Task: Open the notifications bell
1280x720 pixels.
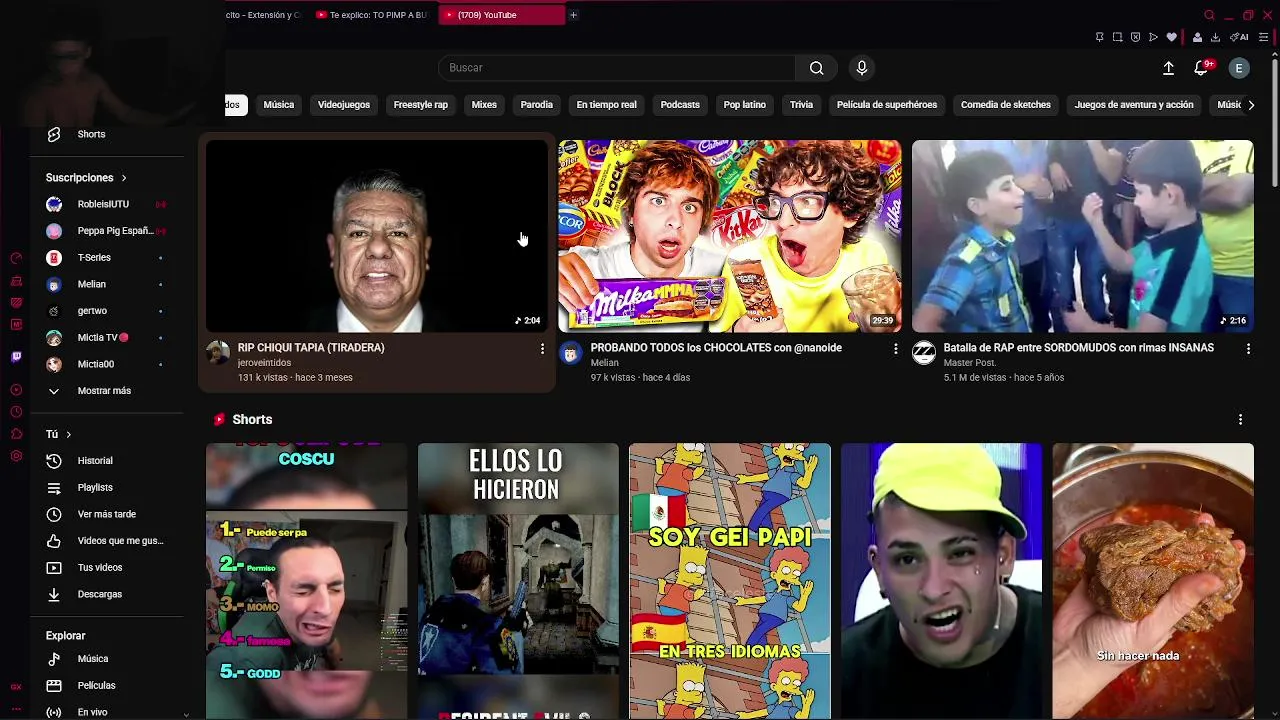Action: [1201, 68]
